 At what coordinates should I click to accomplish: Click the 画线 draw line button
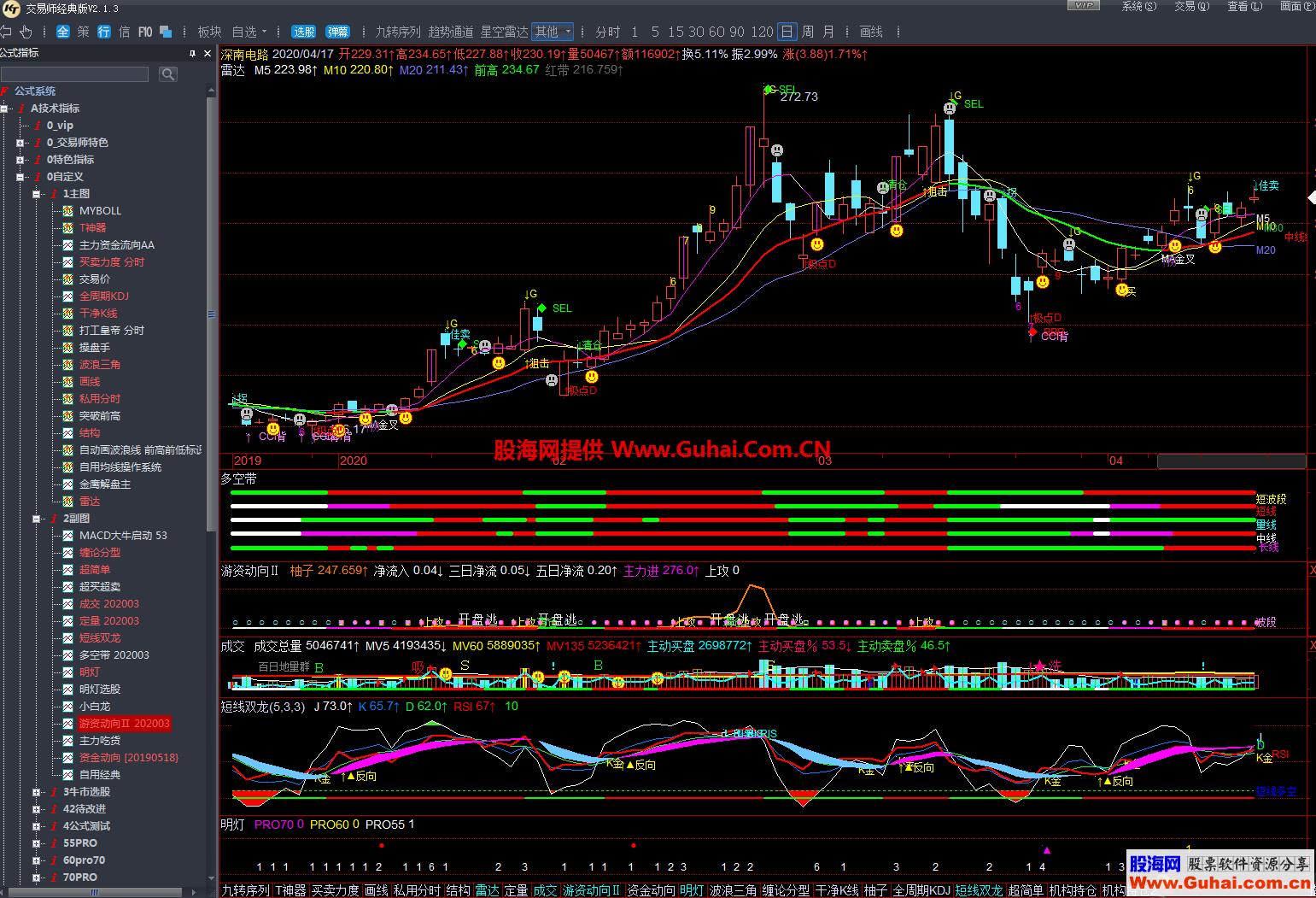click(x=871, y=32)
